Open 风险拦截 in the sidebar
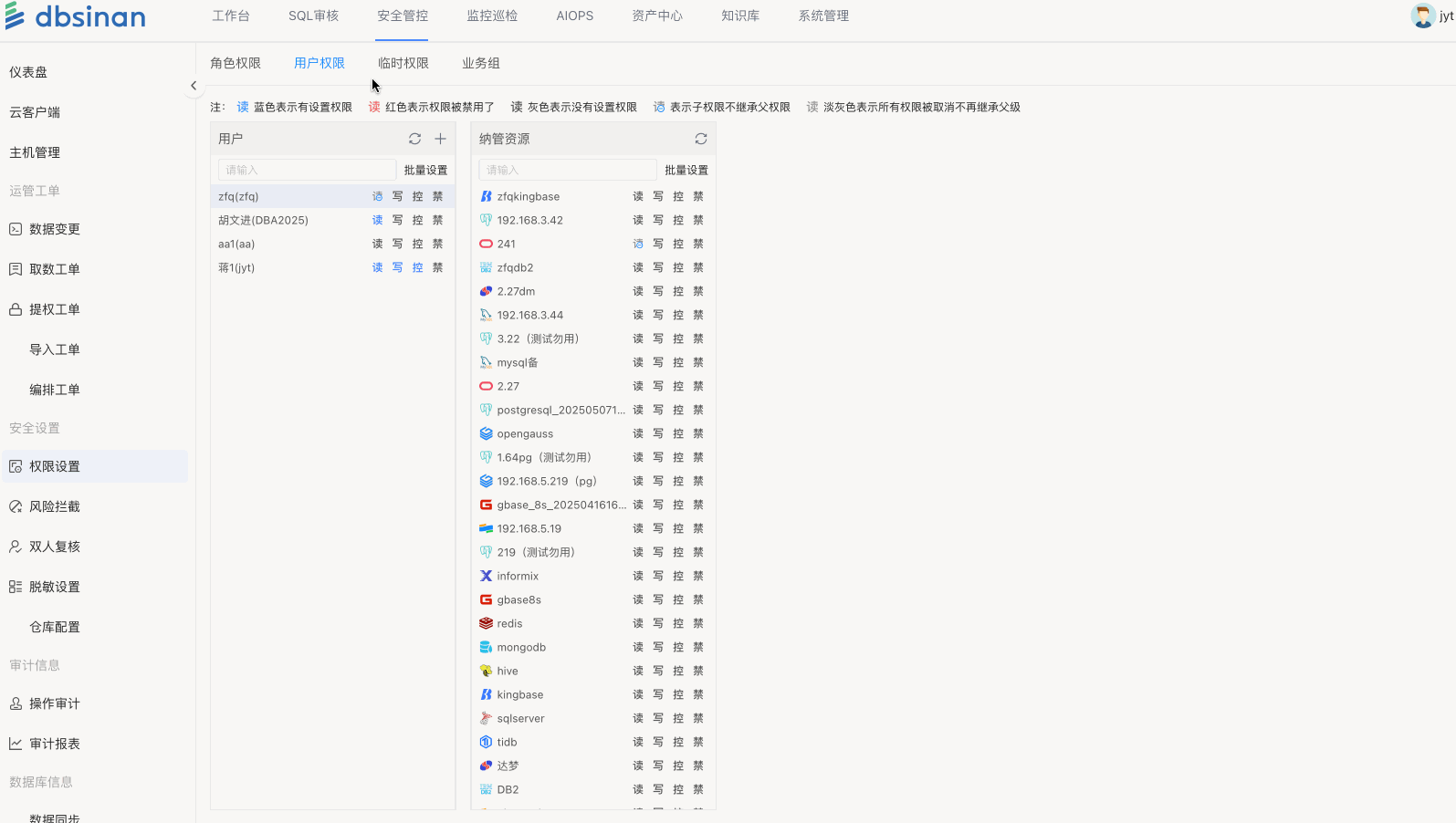Screen dimensions: 1456x823 [55, 506]
